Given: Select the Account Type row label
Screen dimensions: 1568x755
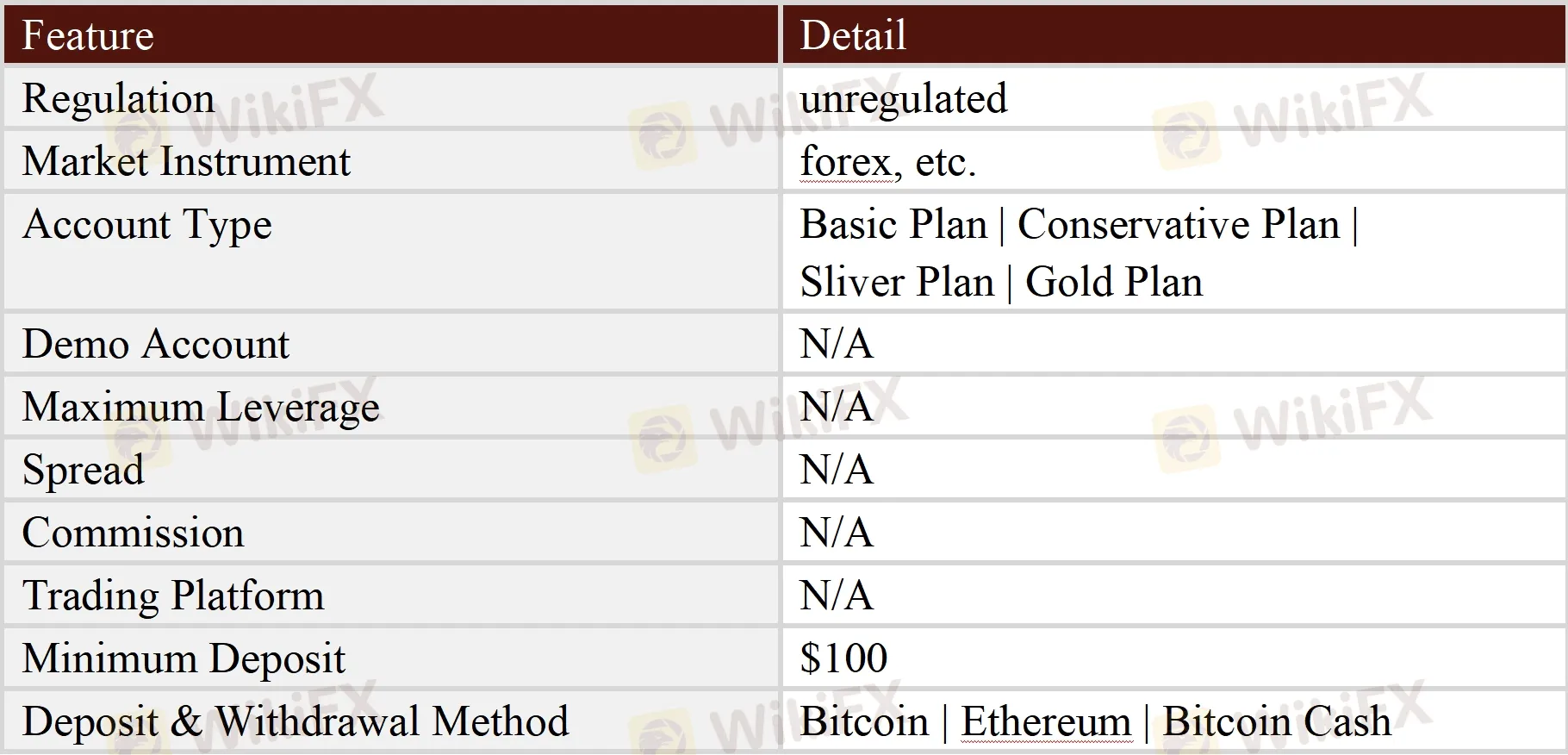Looking at the screenshot, I should pos(146,225).
